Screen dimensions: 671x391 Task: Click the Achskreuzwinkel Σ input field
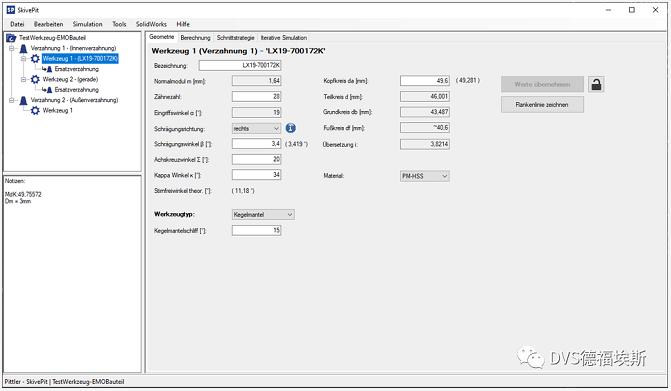256,159
